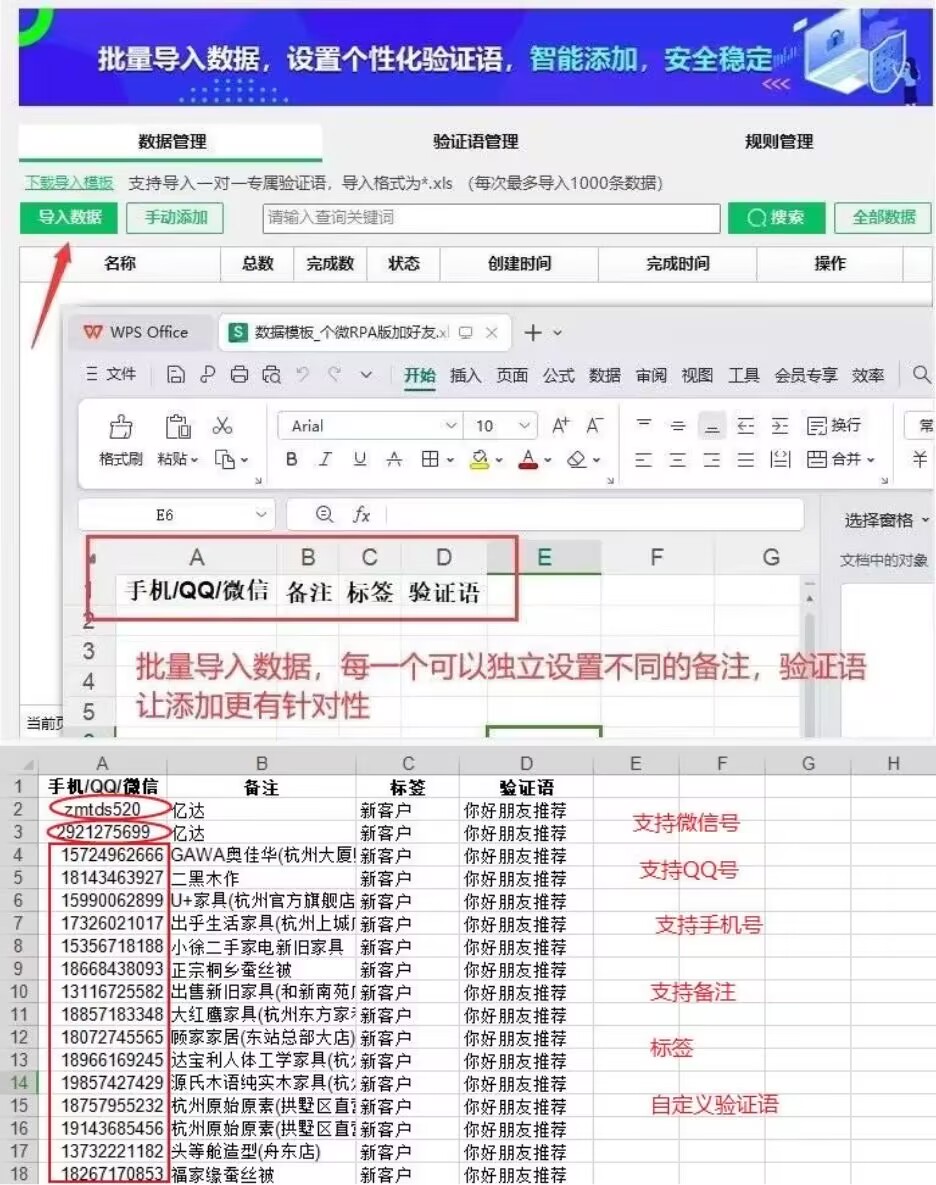
Task: Click the Save icon in quick toolbar
Action: pyautogui.click(x=176, y=375)
